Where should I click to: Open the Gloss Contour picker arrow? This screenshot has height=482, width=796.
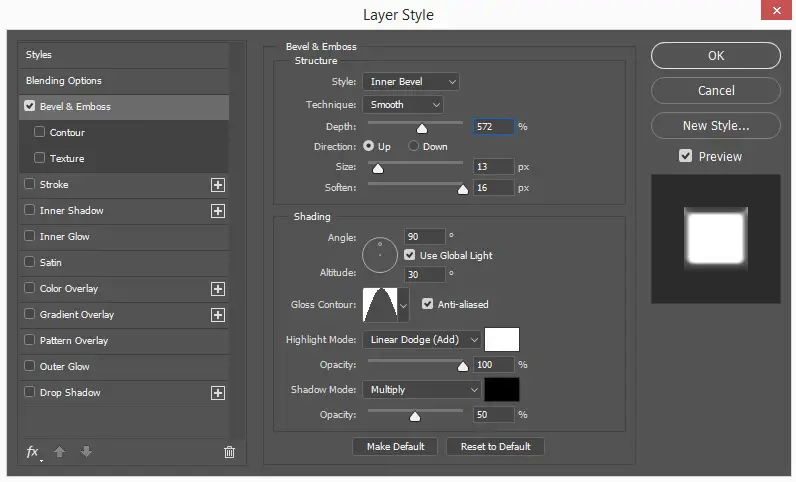(404, 305)
